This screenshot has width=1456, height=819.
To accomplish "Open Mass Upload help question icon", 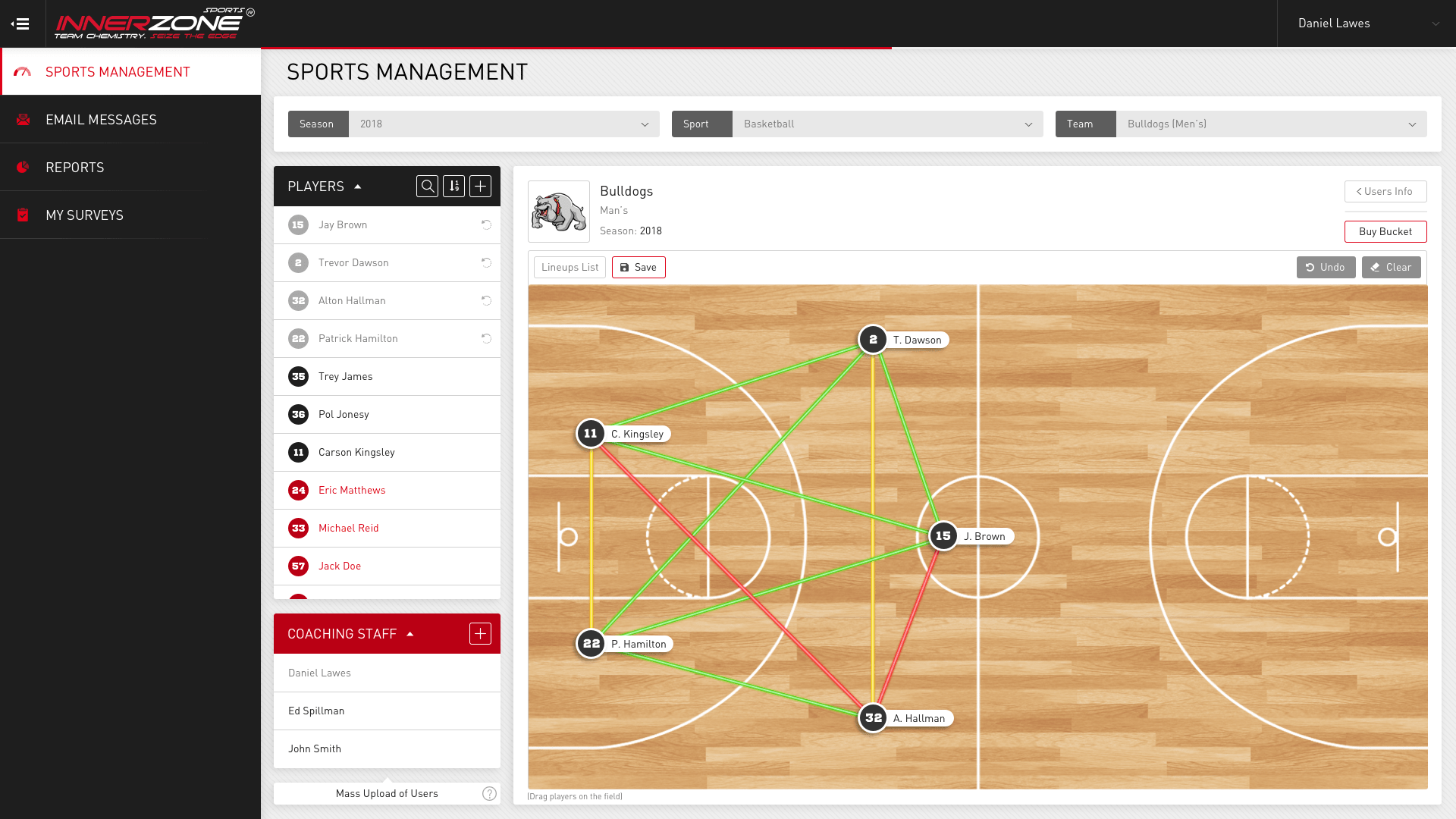I will pos(489,793).
